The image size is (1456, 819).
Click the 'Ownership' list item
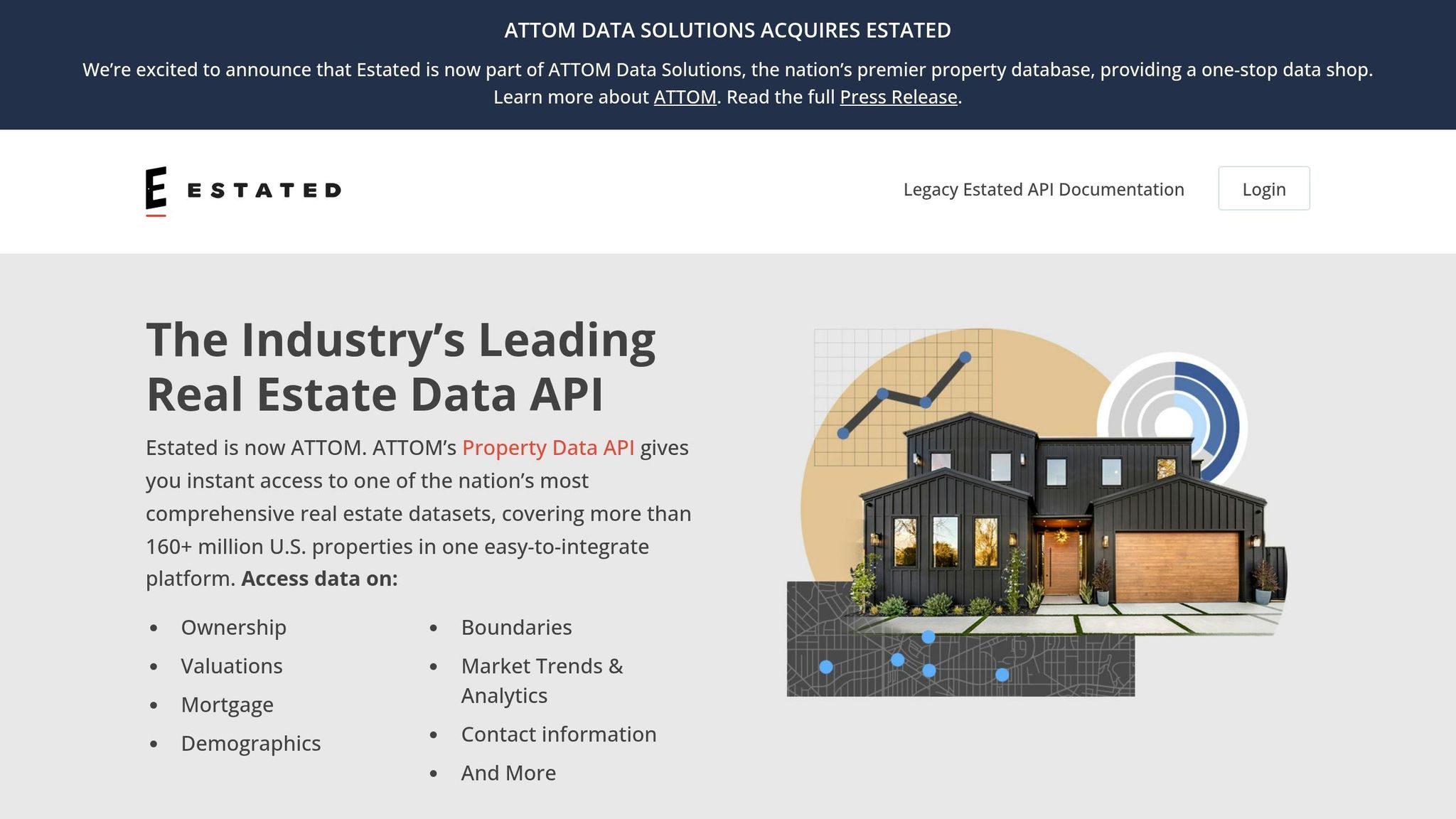click(x=233, y=627)
